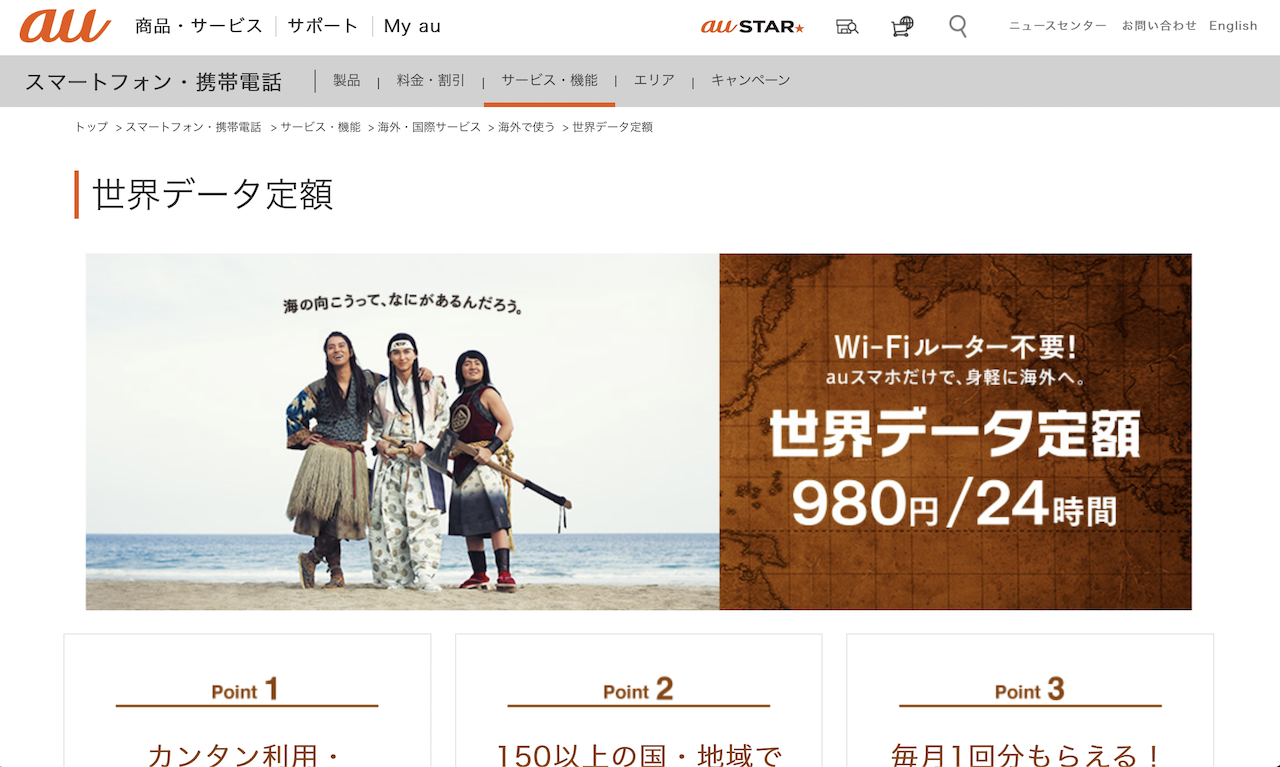This screenshot has width=1280, height=767.
Task: Open the 商品・サービス menu
Action: [199, 26]
